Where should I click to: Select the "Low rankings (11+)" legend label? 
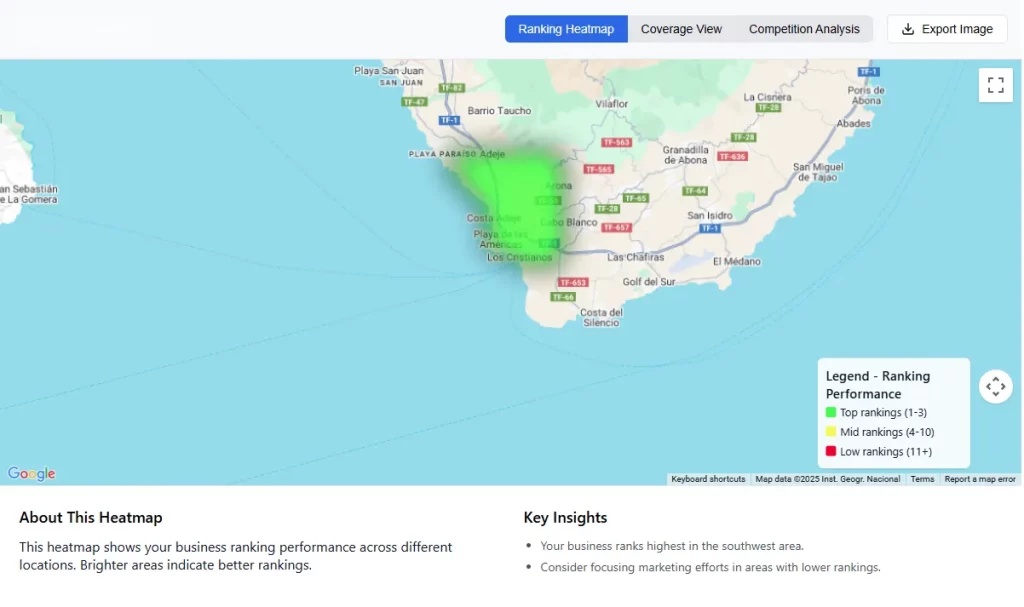point(886,451)
